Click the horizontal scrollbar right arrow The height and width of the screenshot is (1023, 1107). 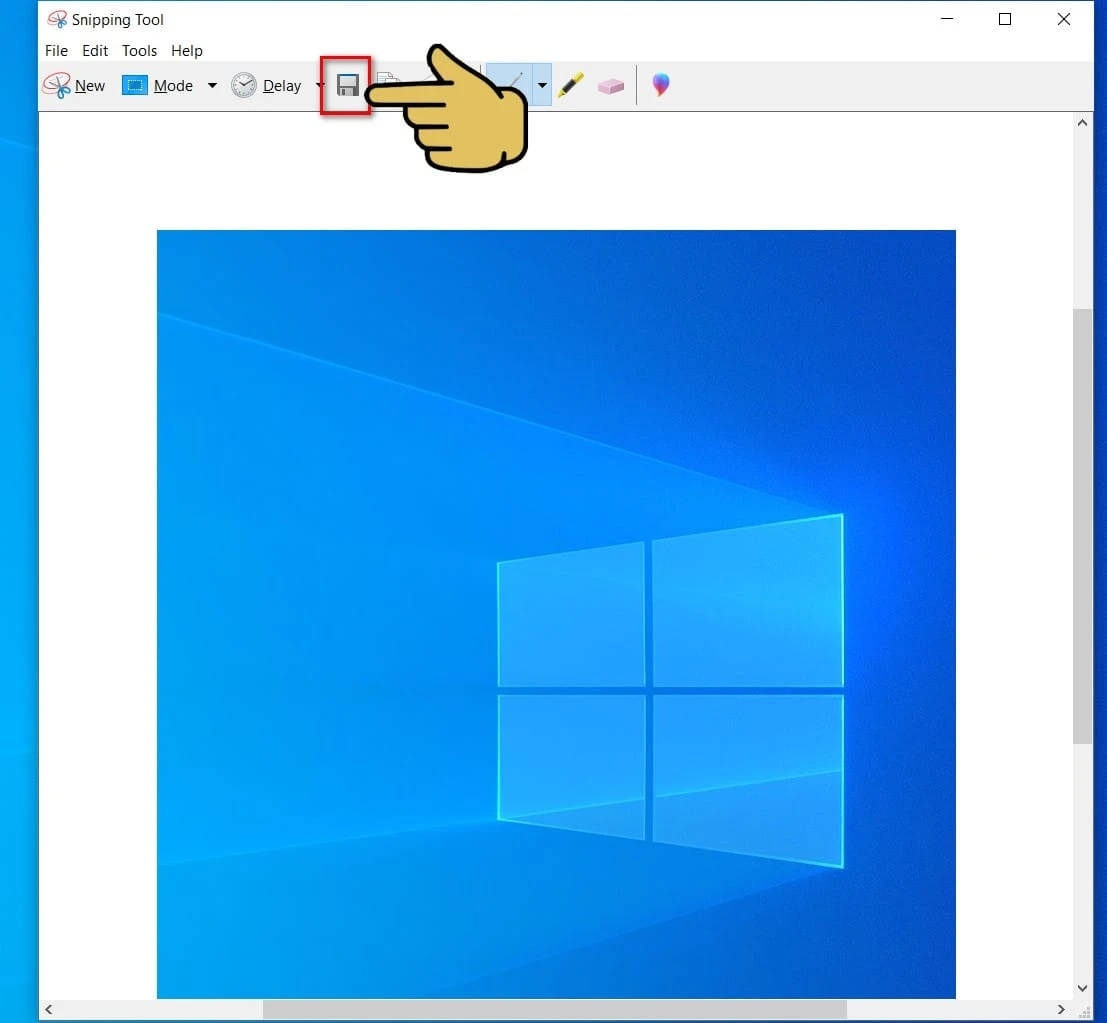(1061, 1010)
